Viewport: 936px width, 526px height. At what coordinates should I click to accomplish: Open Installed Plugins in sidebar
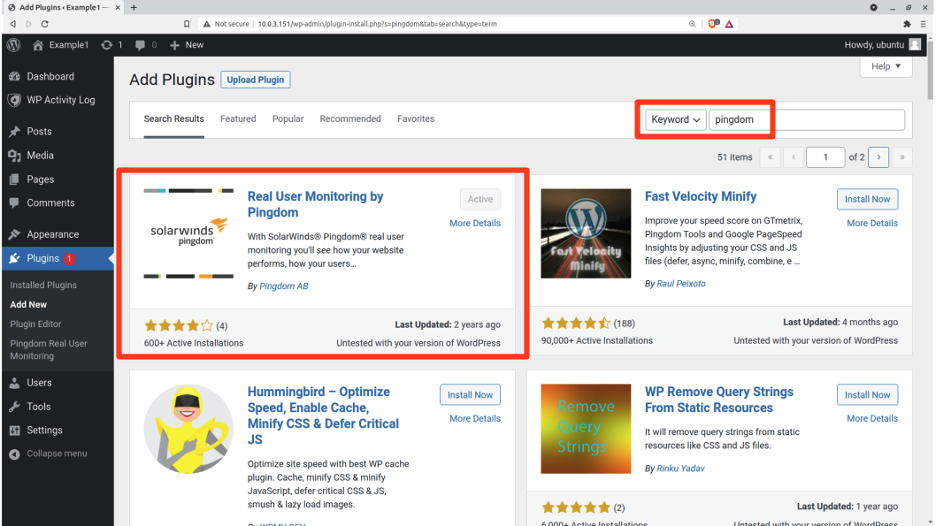click(43, 285)
